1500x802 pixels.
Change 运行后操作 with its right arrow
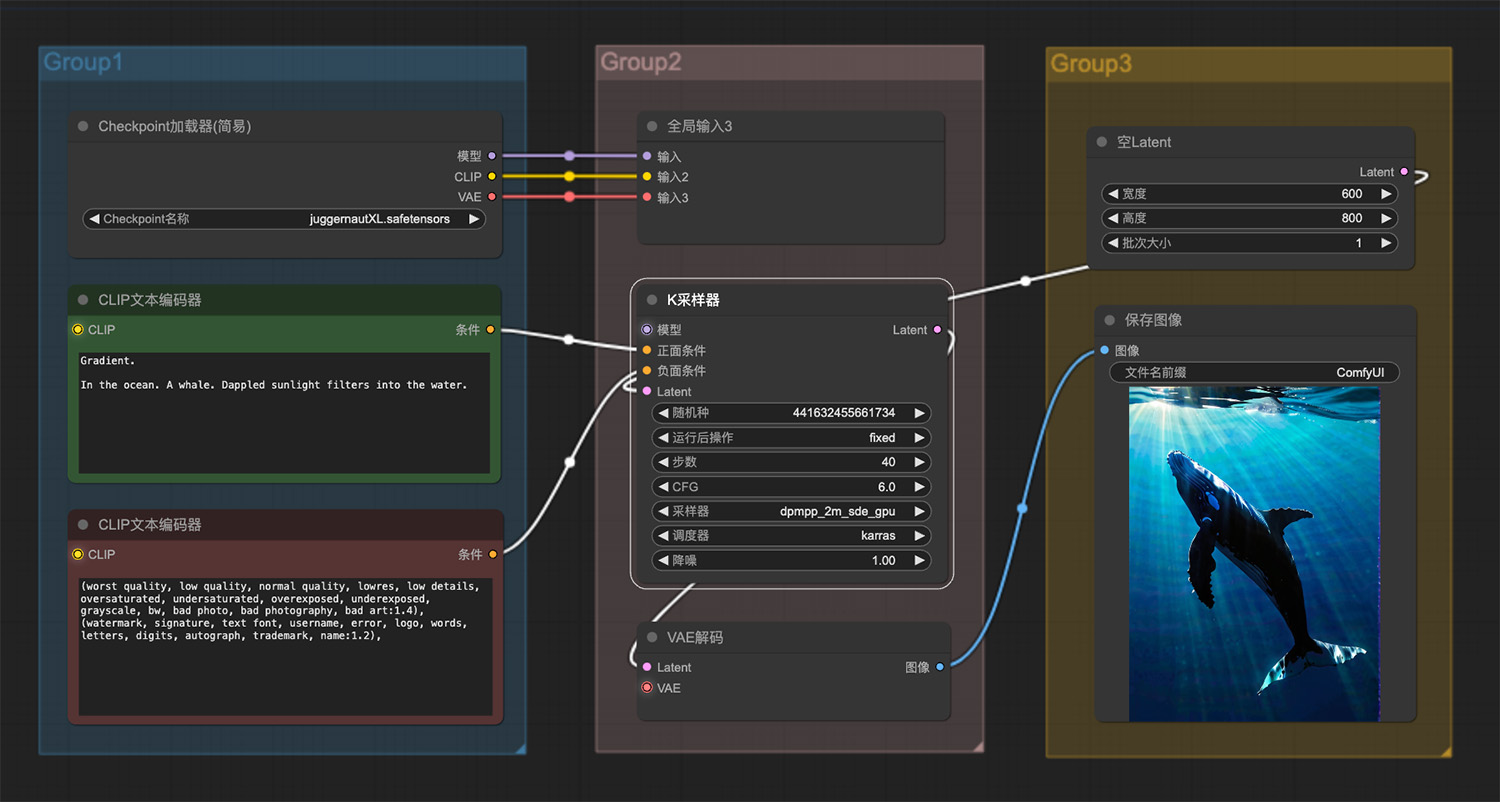(919, 437)
